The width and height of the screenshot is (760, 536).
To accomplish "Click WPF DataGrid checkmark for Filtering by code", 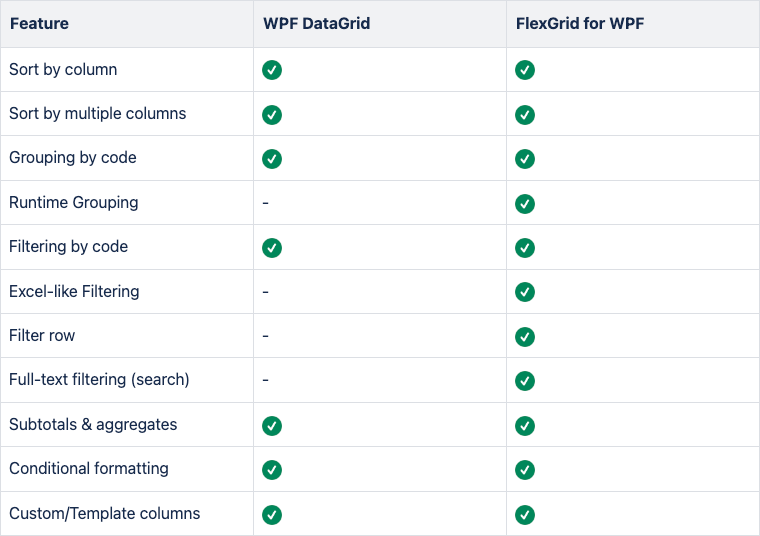I will (x=272, y=248).
